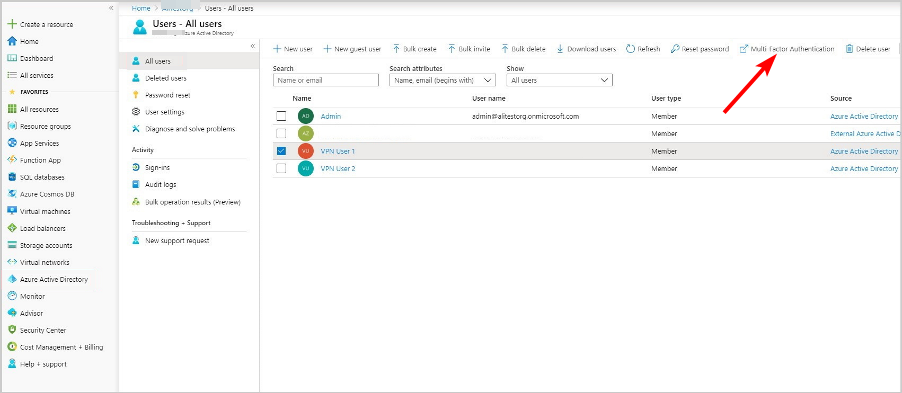
Task: Click the Admin user AD avatar
Action: (306, 116)
